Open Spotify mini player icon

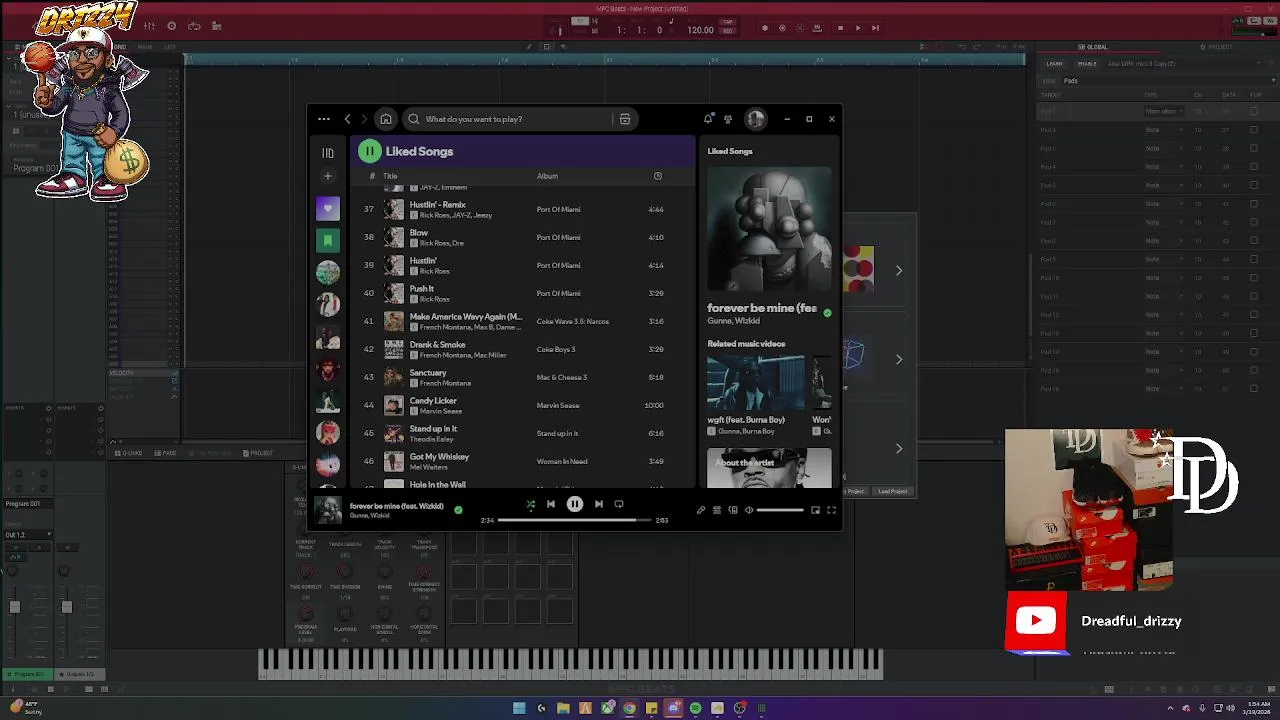tap(815, 510)
